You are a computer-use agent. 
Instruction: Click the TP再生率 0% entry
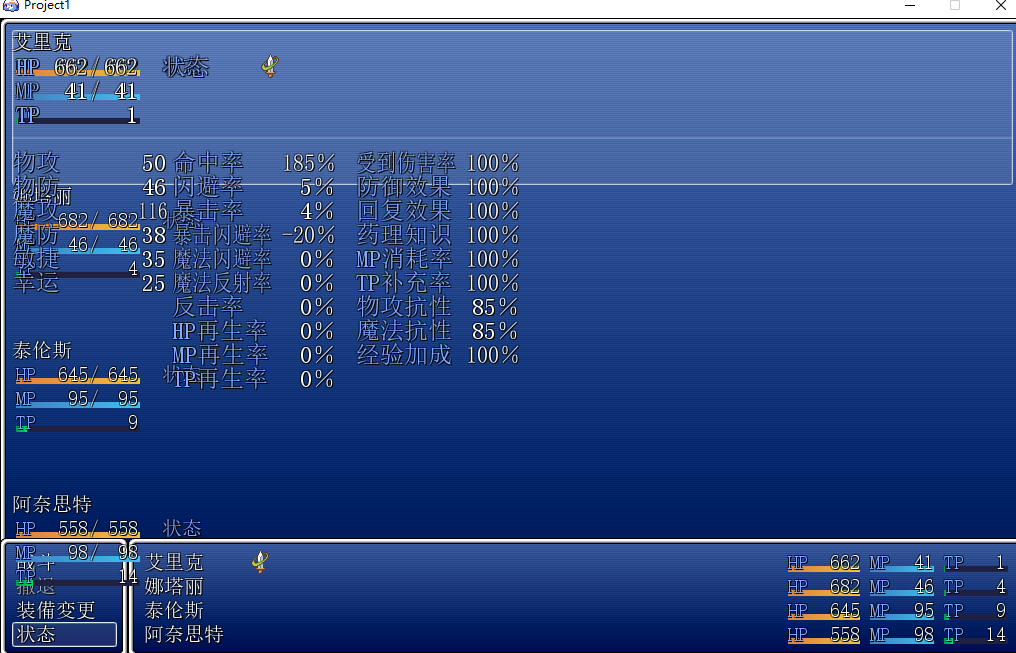tap(254, 379)
